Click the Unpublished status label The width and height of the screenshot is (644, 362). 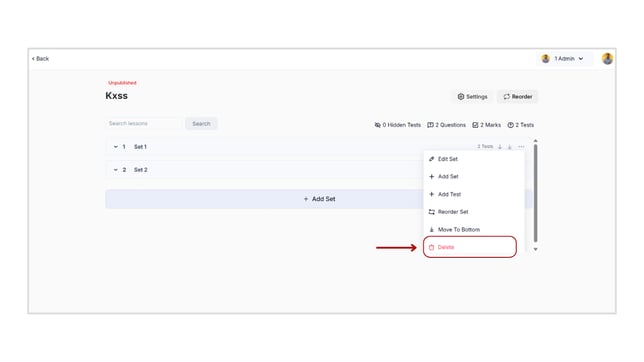[x=122, y=83]
